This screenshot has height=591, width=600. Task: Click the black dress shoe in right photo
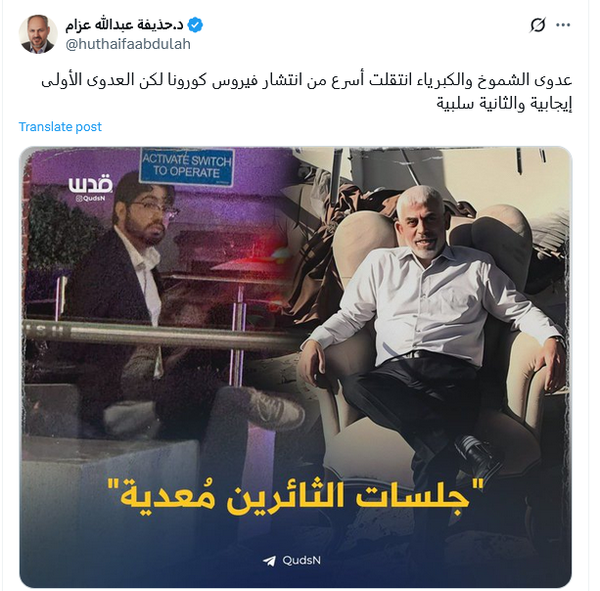478,455
